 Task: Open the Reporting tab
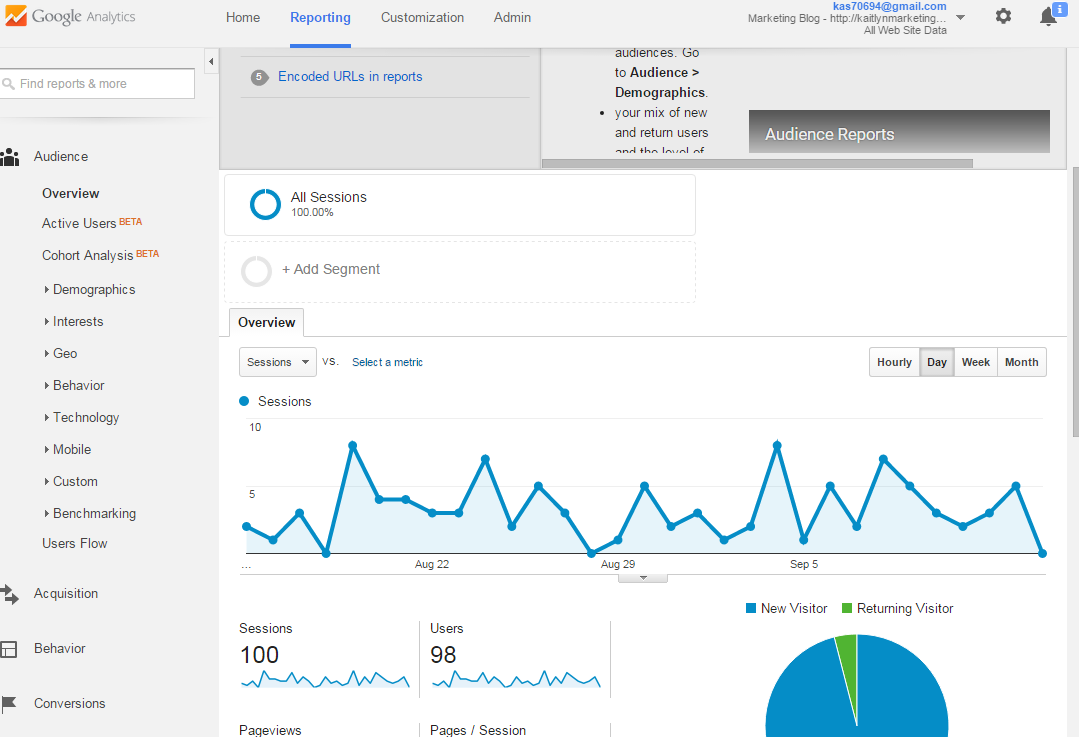click(x=320, y=18)
